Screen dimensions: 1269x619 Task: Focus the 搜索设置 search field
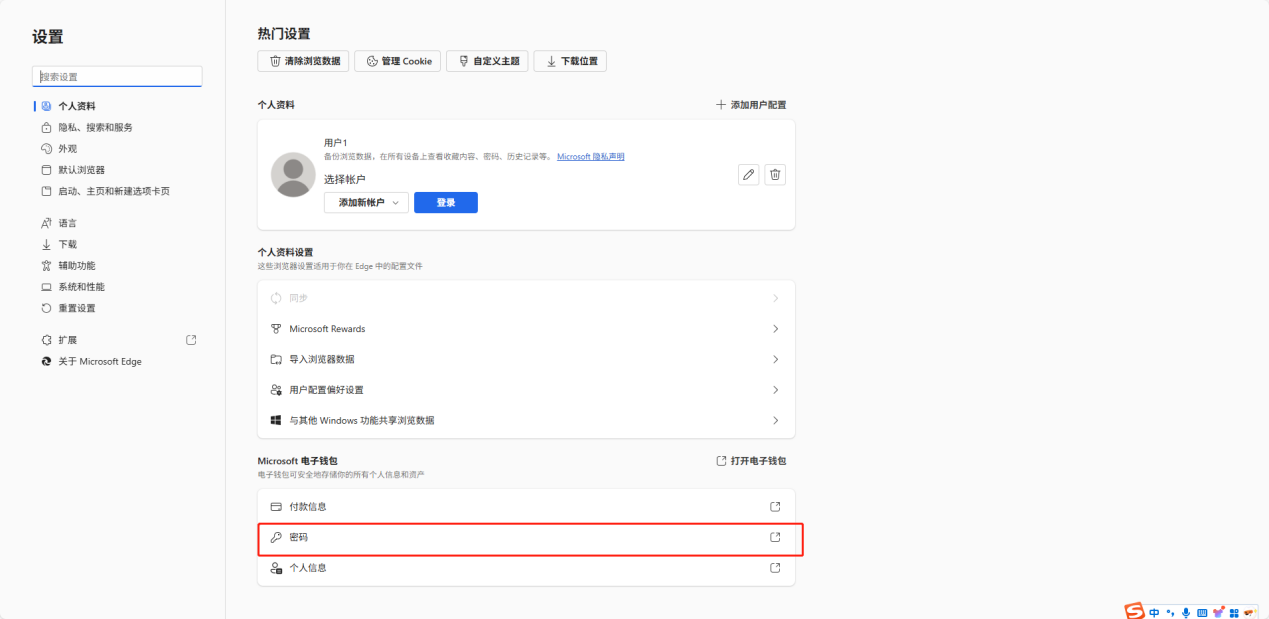(118, 77)
